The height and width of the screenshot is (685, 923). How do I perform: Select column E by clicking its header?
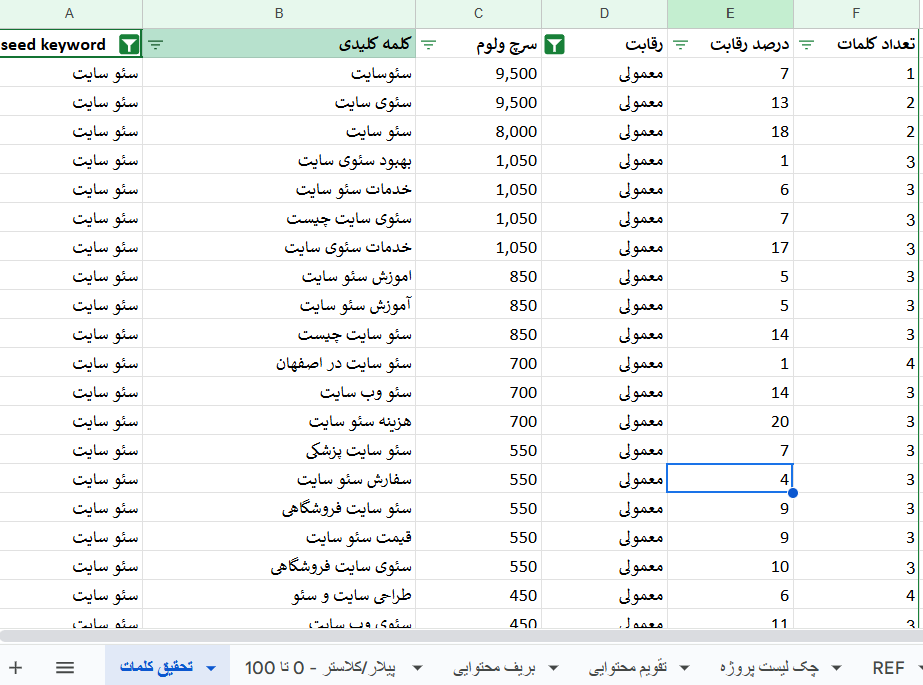tap(729, 13)
